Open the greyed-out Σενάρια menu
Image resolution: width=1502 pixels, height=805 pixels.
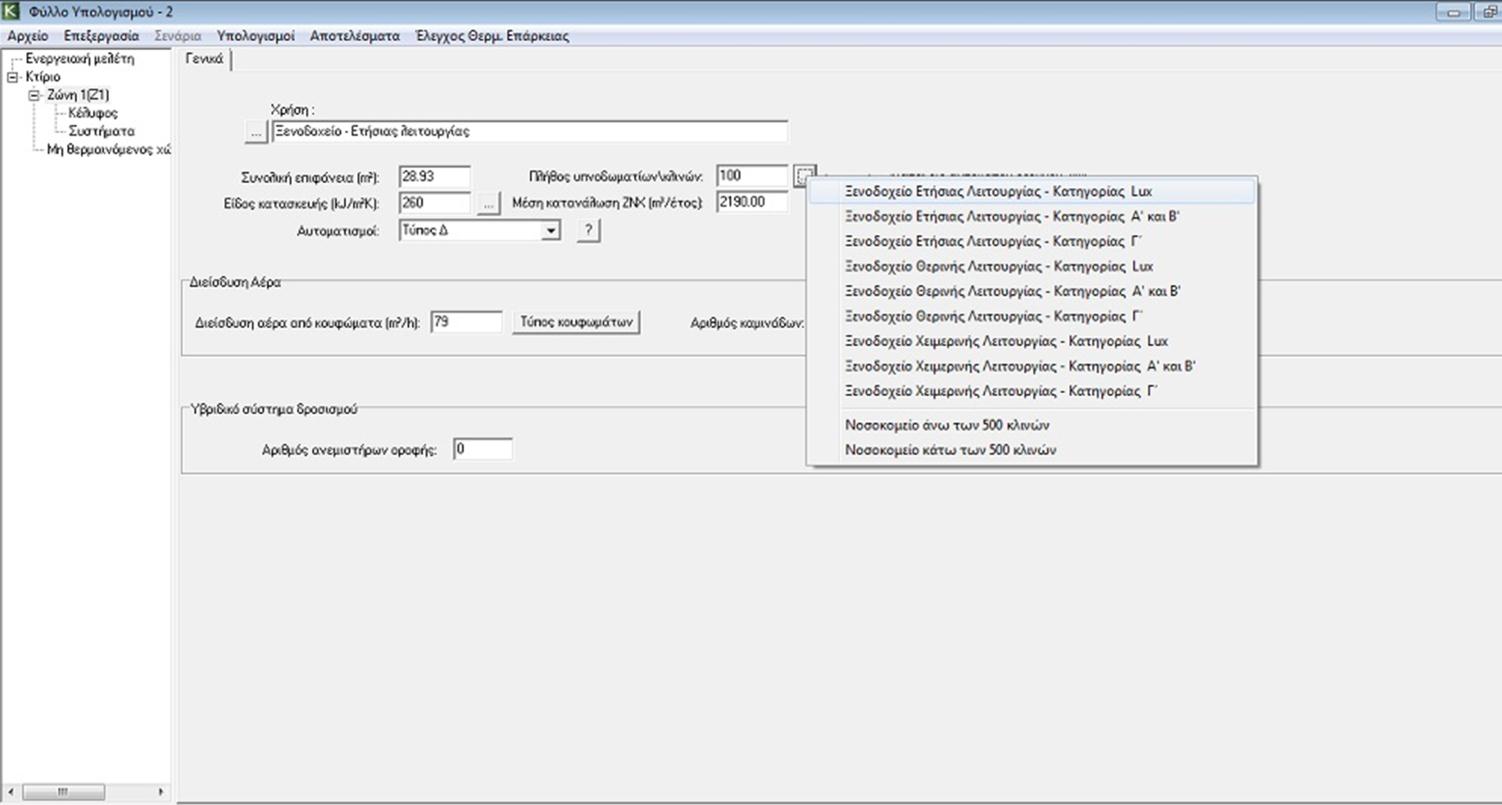178,35
